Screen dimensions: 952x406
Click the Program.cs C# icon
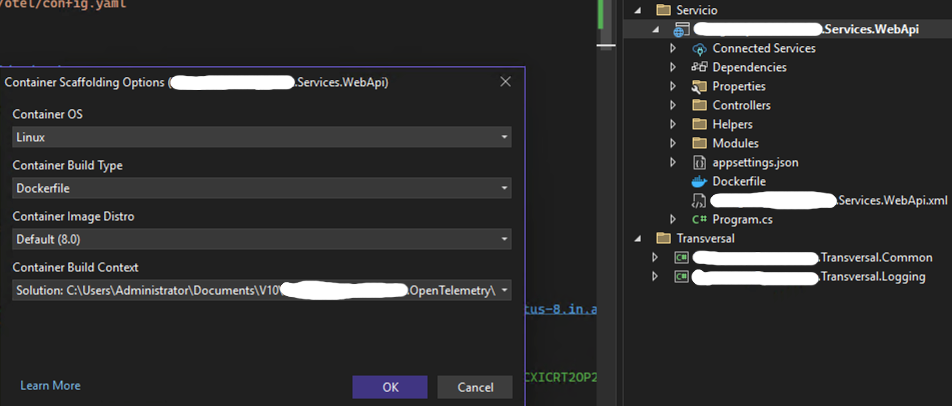click(x=699, y=219)
